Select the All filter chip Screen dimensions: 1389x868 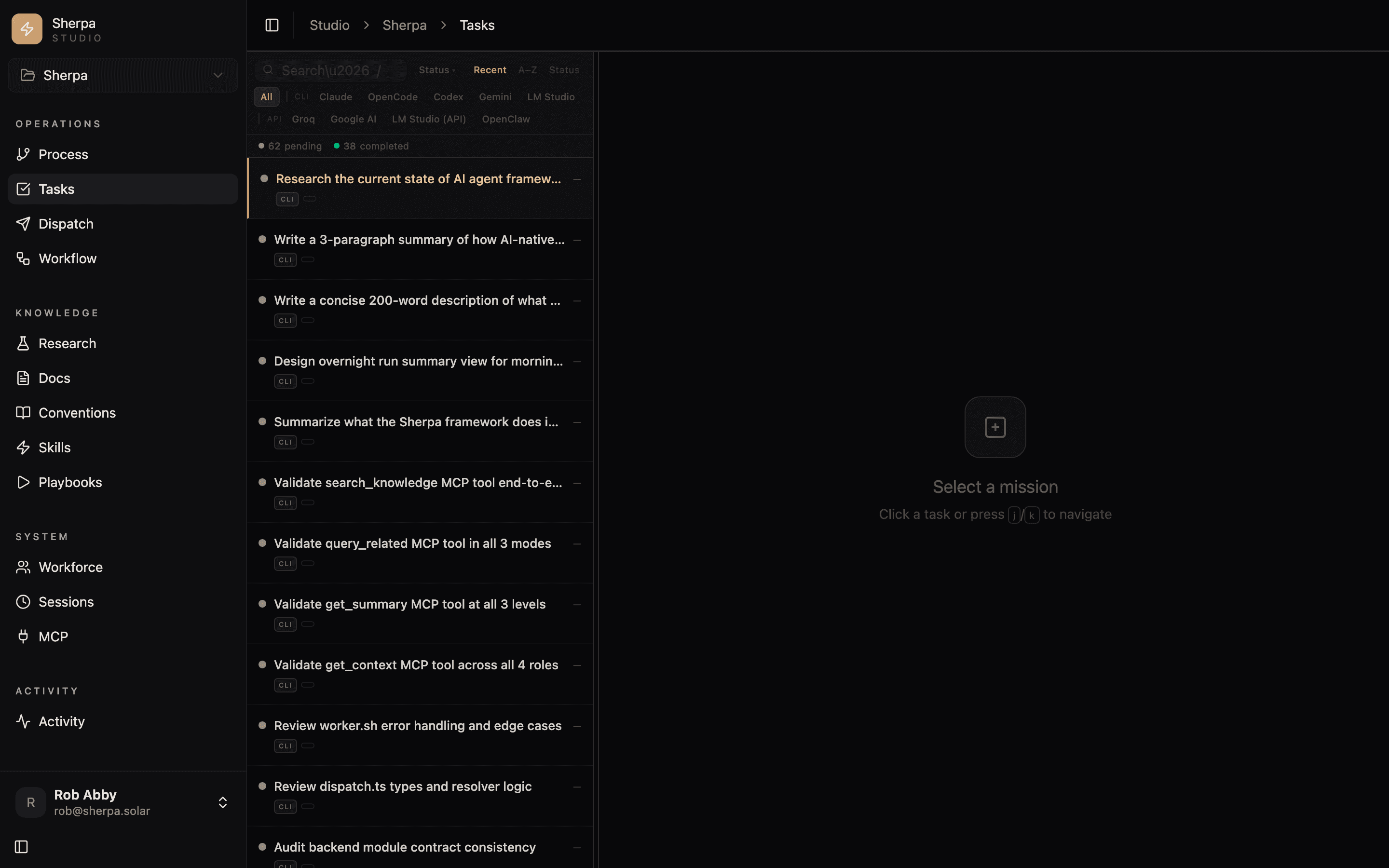tap(266, 97)
